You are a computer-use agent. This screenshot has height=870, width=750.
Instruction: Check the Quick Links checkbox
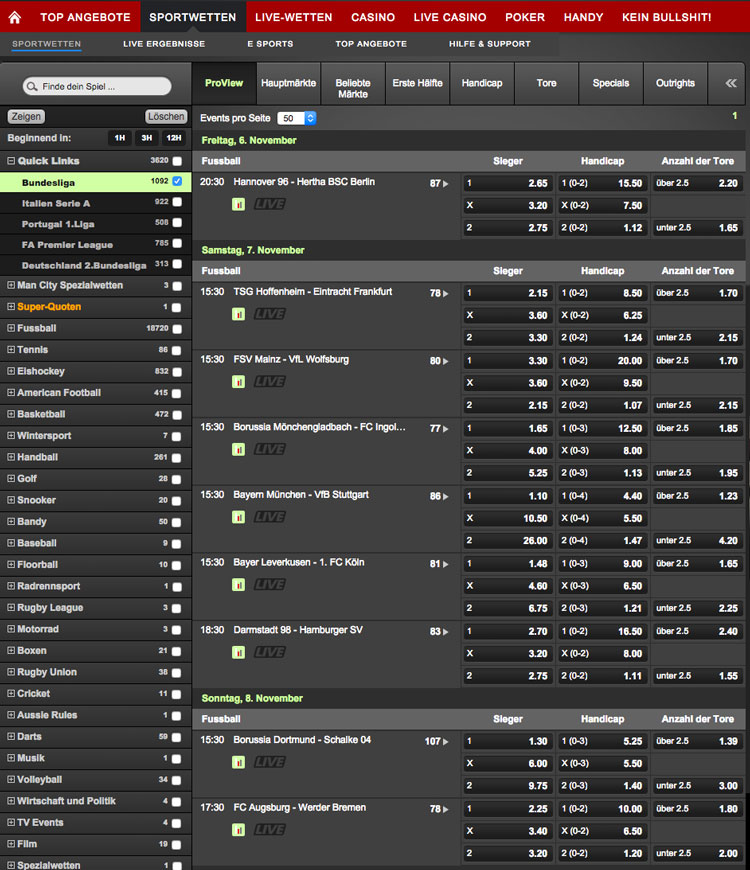177,161
